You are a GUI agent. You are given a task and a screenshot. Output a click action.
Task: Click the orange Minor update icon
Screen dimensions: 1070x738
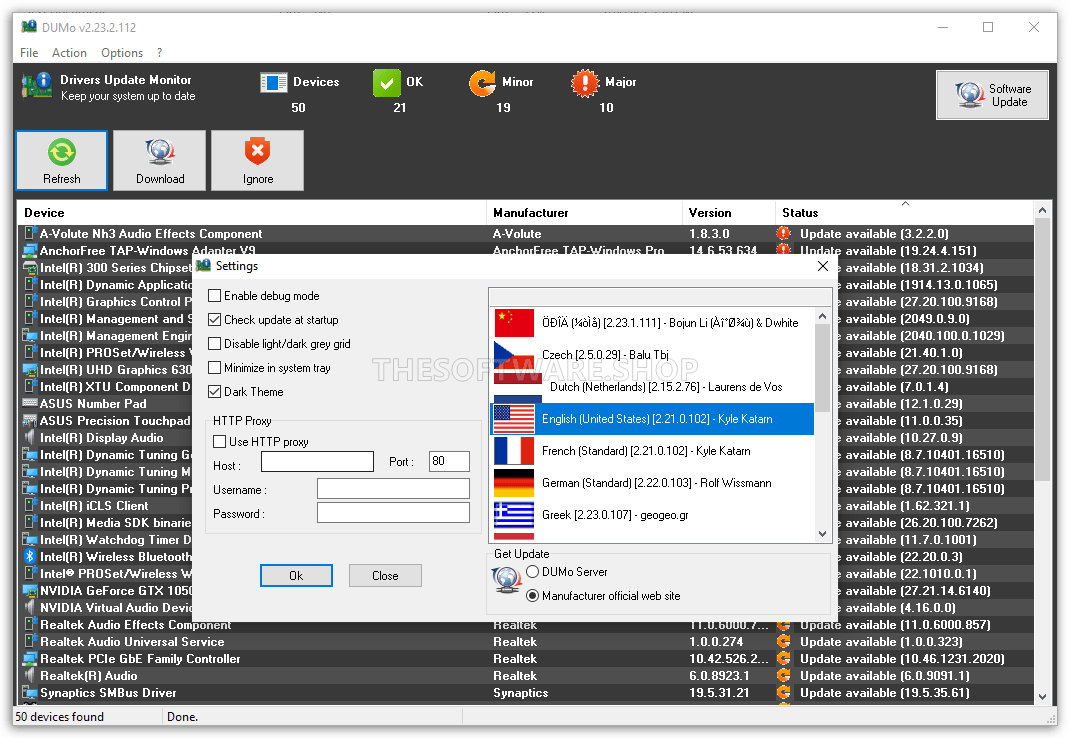pyautogui.click(x=482, y=83)
